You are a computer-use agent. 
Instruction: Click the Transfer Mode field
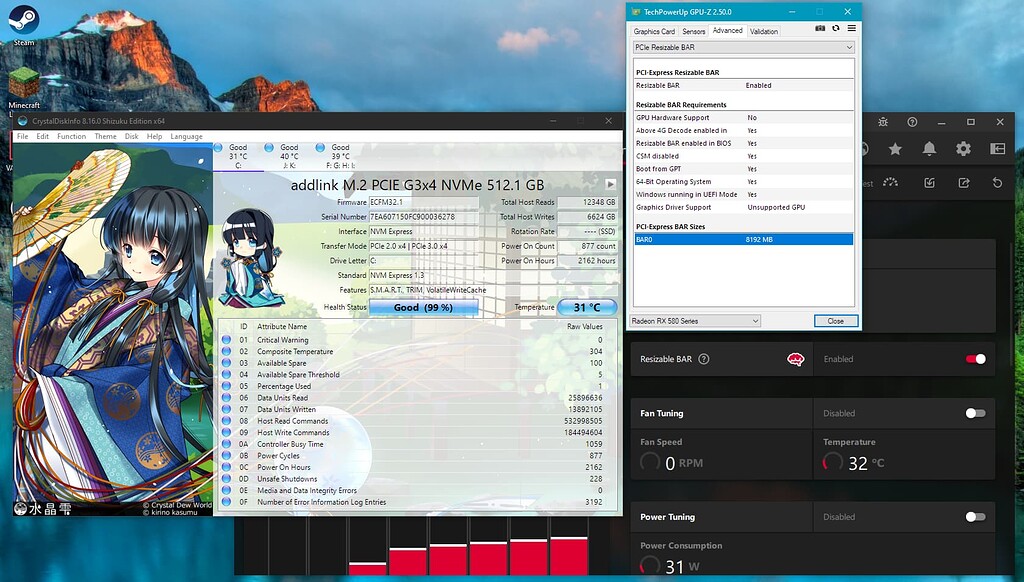click(x=424, y=246)
